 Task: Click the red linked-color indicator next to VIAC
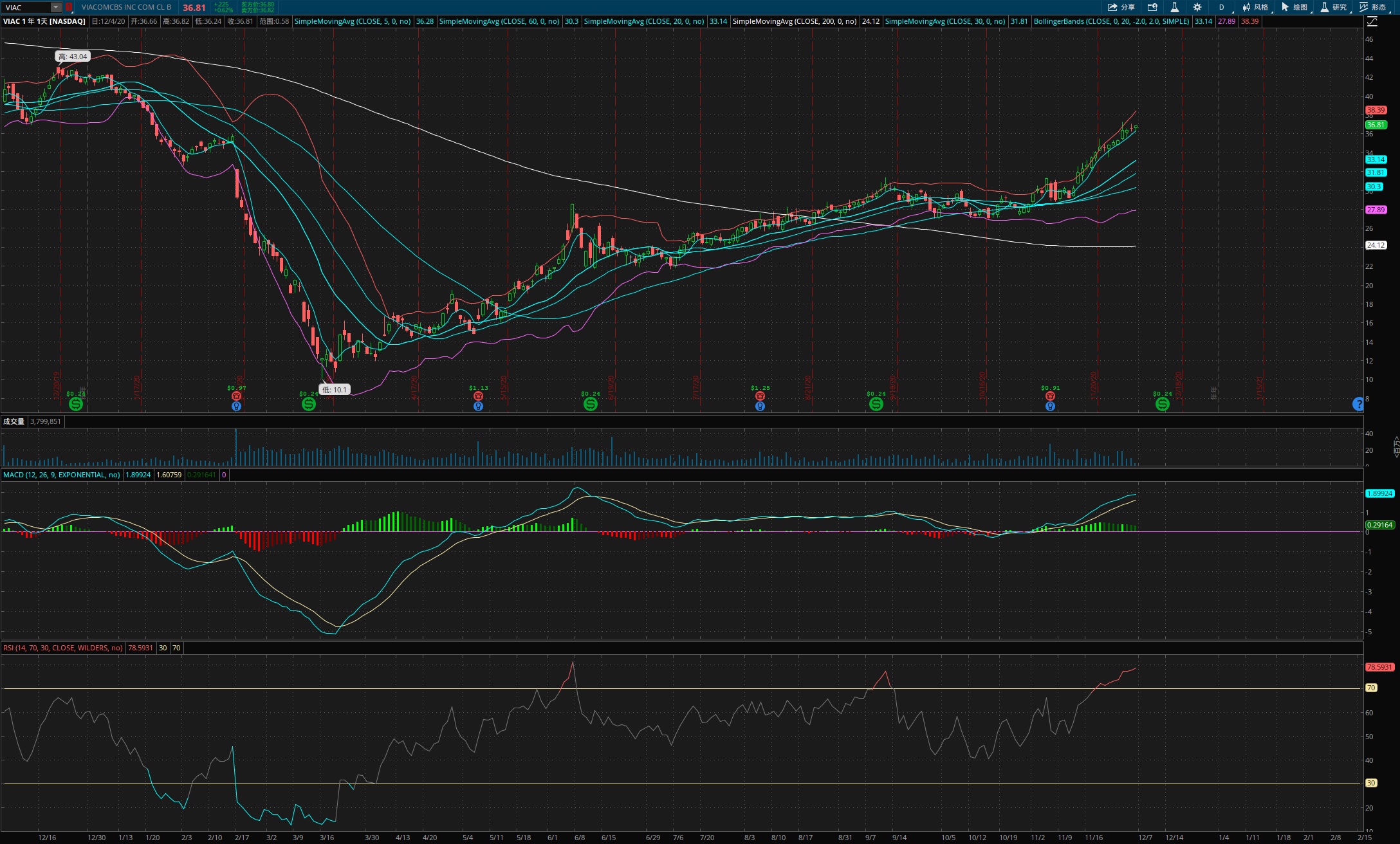click(69, 7)
